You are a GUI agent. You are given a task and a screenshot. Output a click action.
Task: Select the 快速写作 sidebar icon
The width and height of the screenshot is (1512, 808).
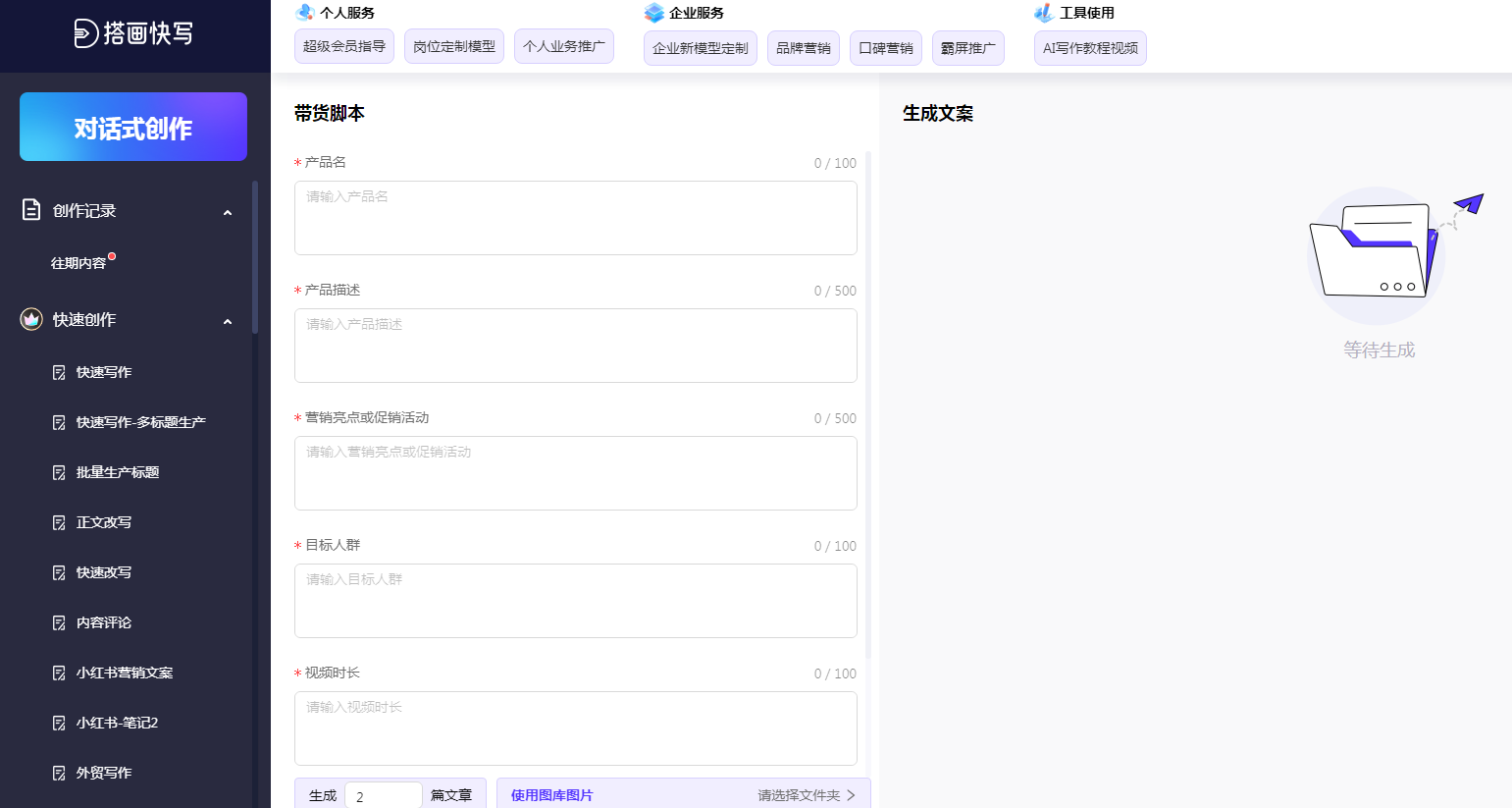[x=61, y=372]
